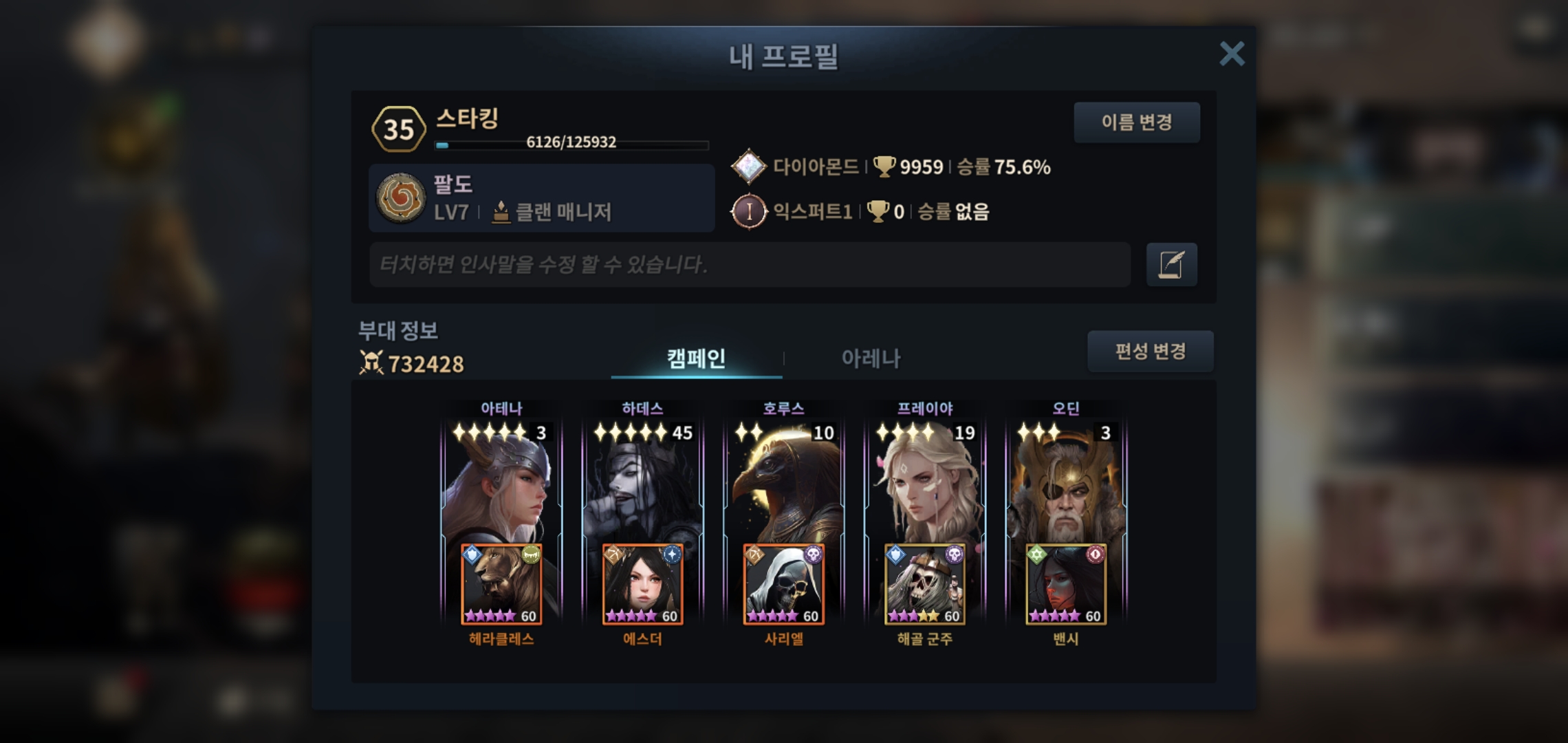The height and width of the screenshot is (743, 1568).
Task: Click the 헤라클레스 unit thumbnail
Action: (501, 584)
